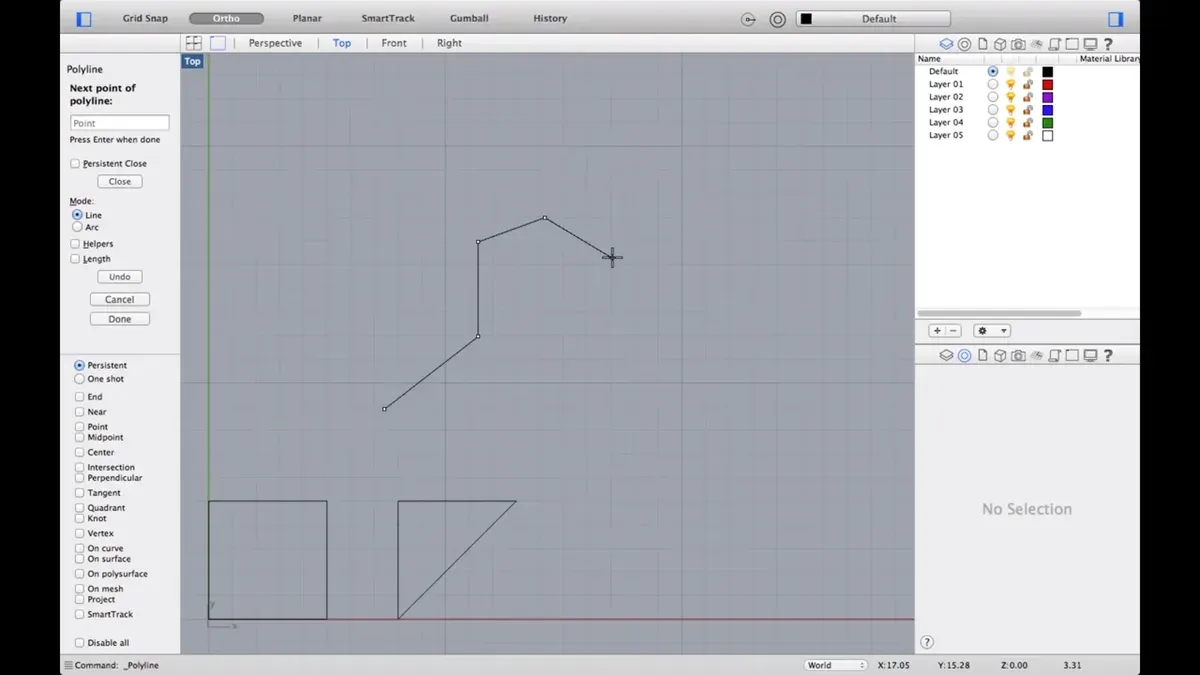Enable the Midpoint object snap checkbox
The width and height of the screenshot is (1200, 675).
[x=79, y=437]
